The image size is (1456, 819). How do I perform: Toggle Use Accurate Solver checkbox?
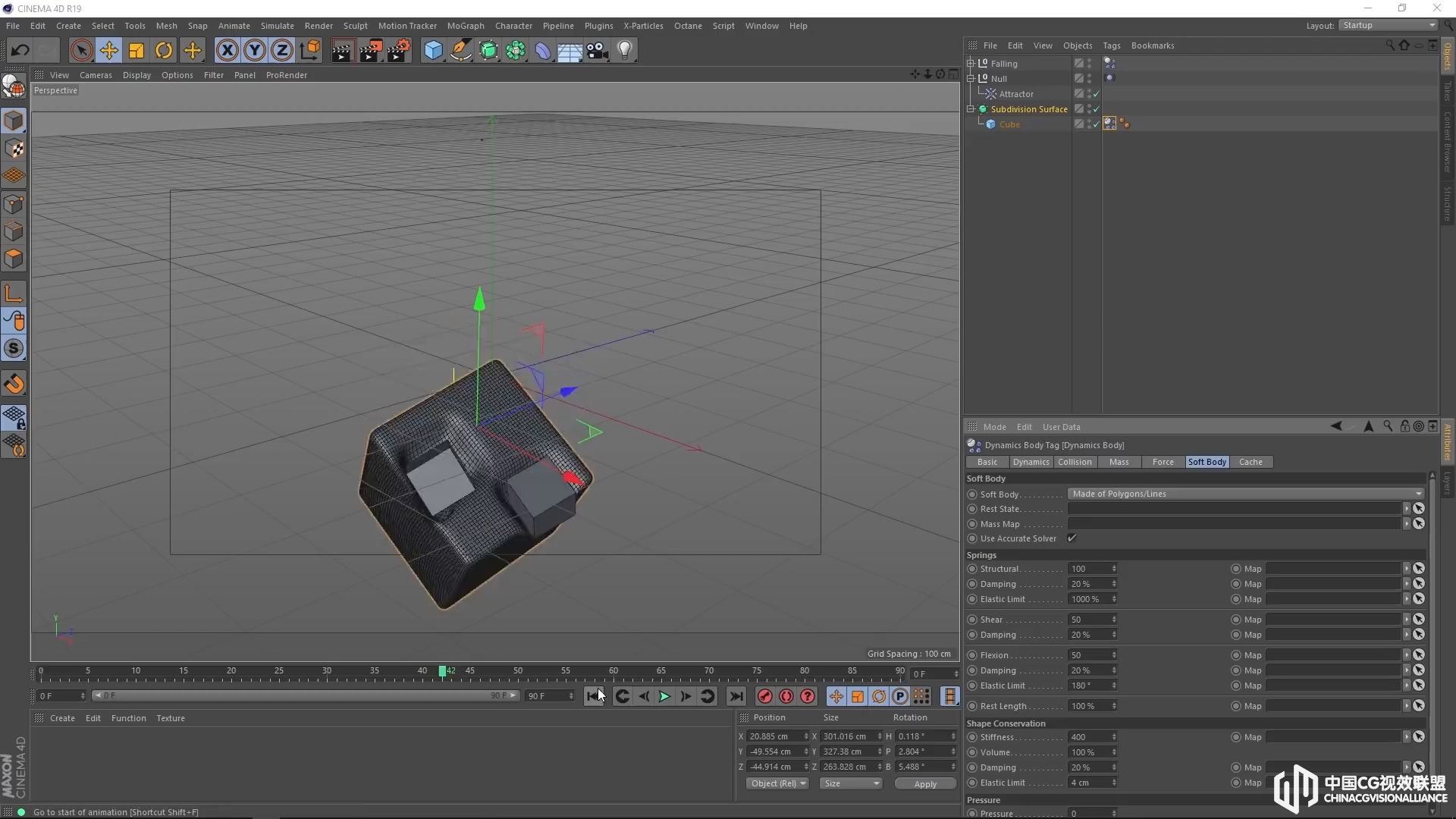coord(1072,538)
